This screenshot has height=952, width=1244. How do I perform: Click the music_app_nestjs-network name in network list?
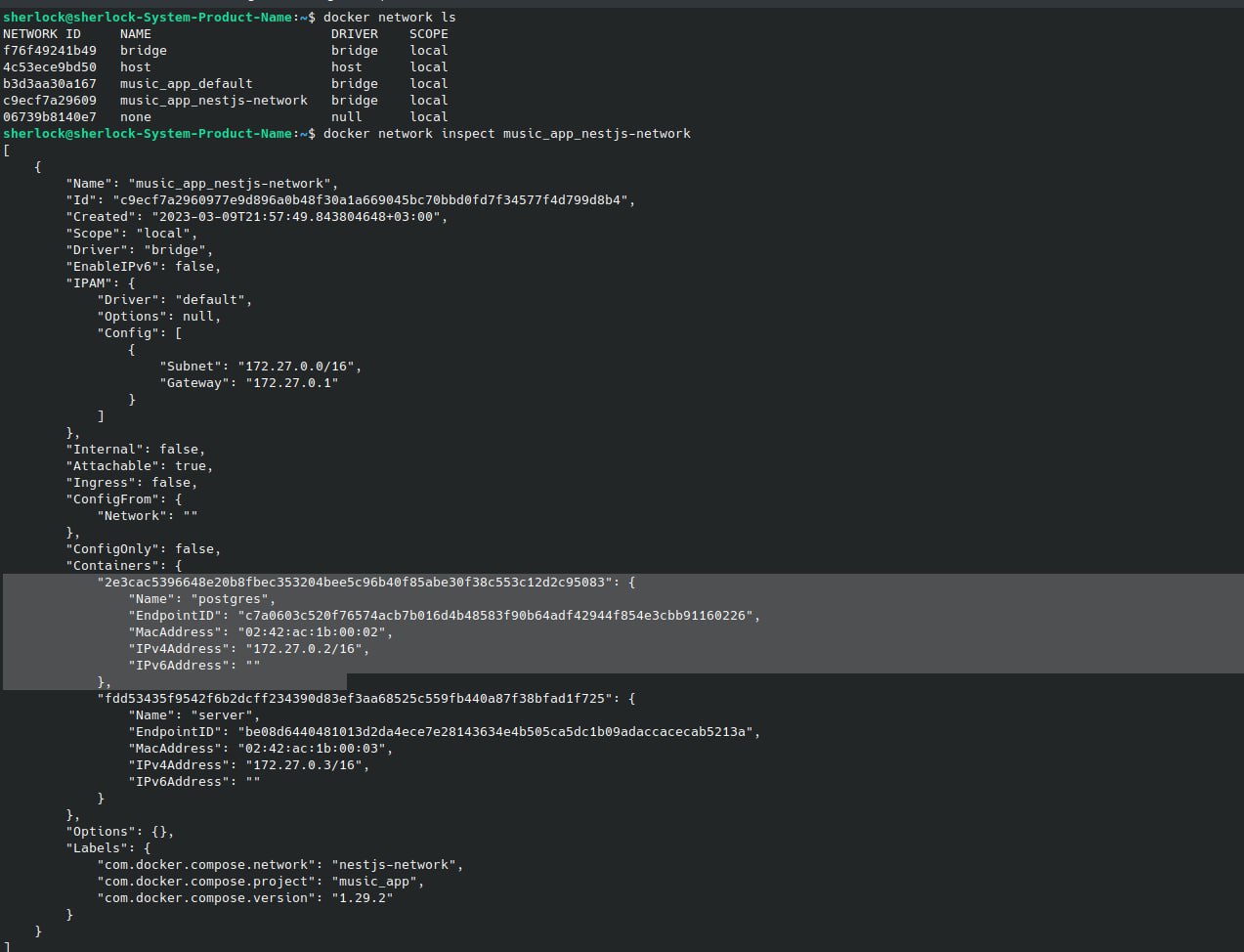(213, 100)
